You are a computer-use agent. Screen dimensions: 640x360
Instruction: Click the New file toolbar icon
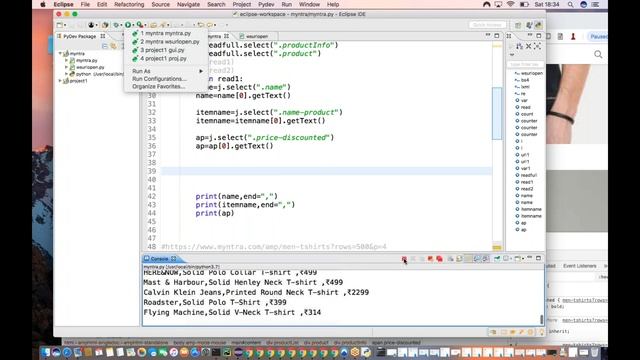(60, 25)
